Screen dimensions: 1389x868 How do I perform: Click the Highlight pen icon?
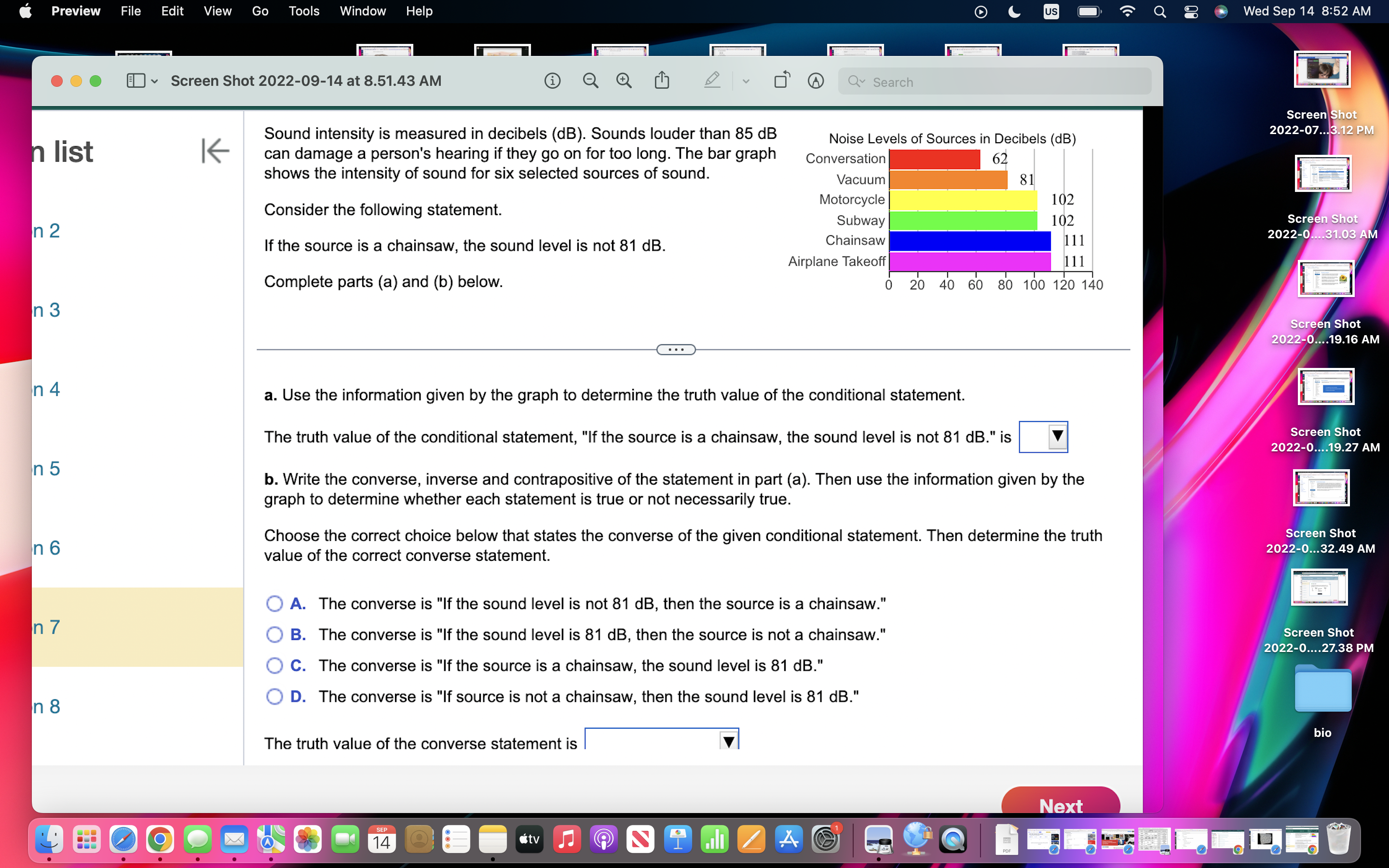click(712, 81)
